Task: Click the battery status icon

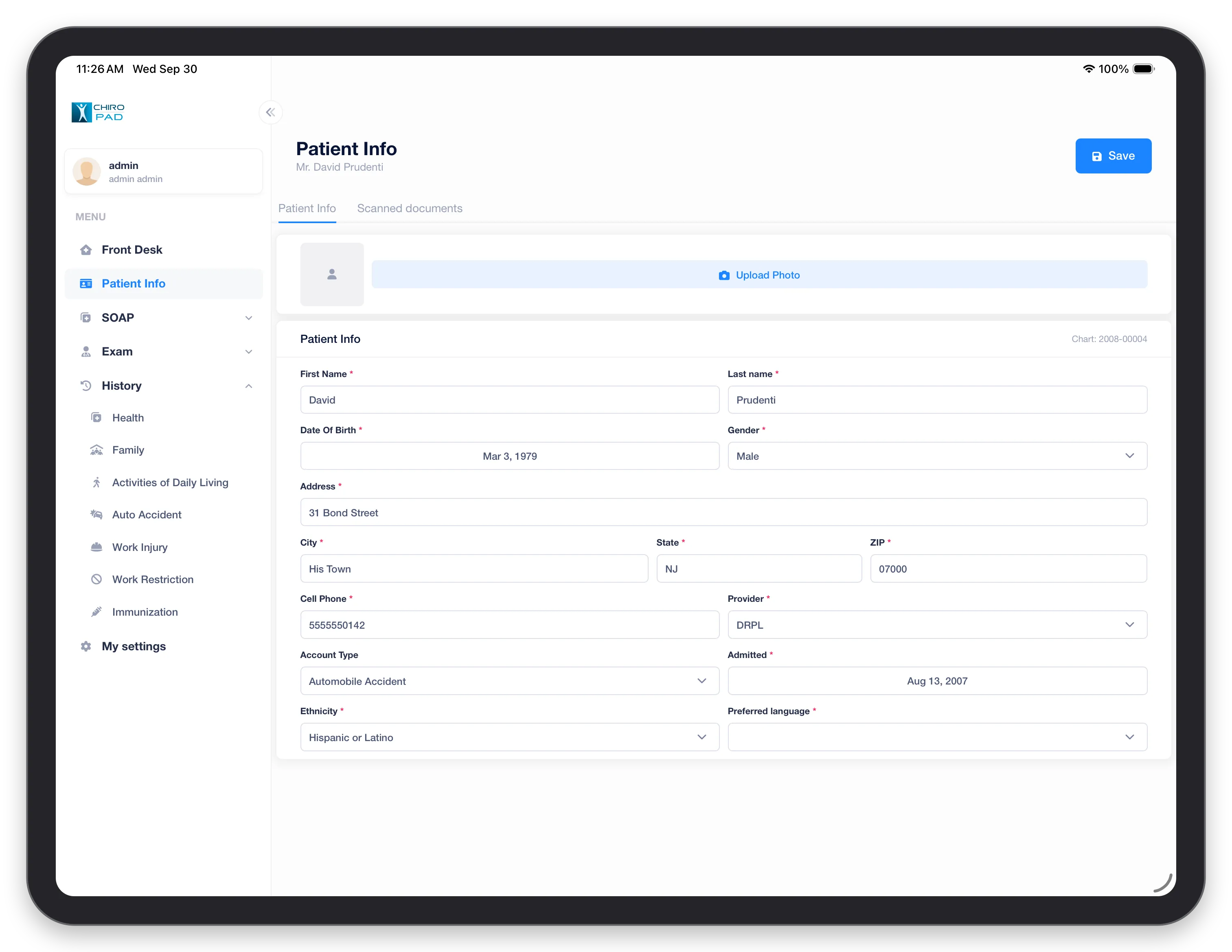Action: coord(1143,69)
